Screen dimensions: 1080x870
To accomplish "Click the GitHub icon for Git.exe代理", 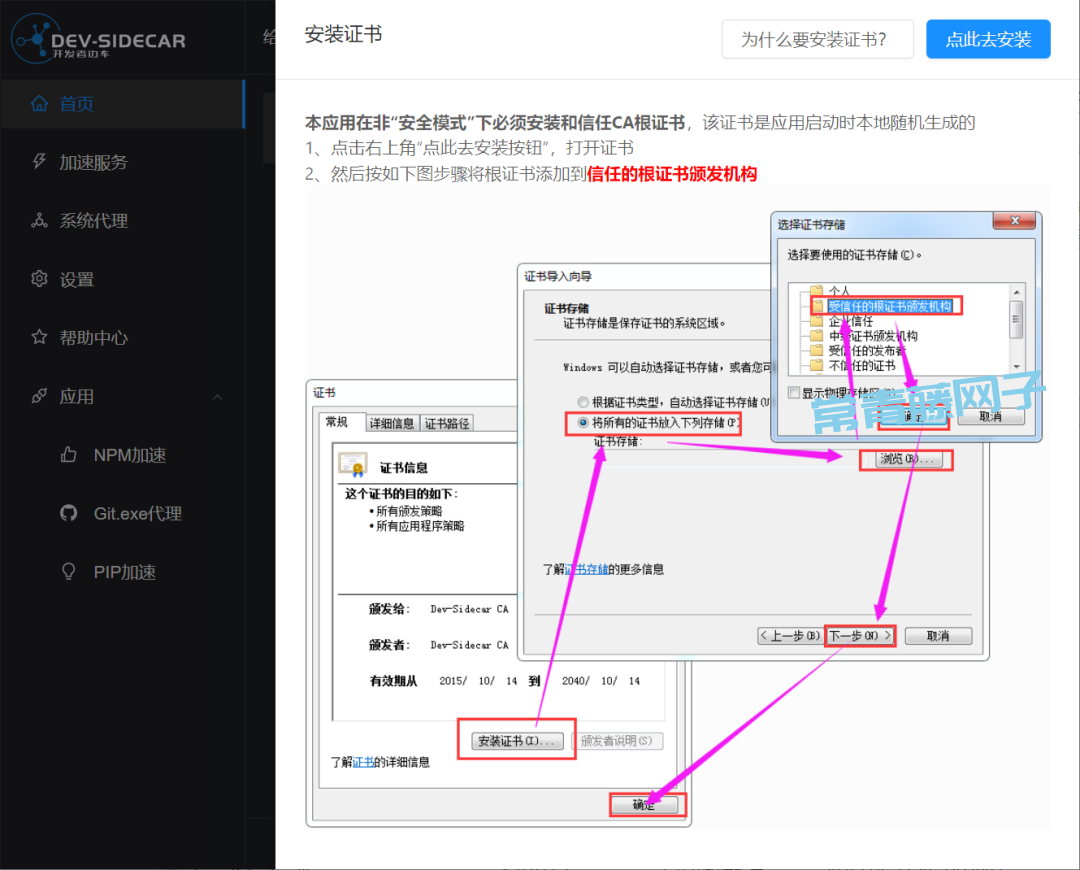I will click(69, 513).
